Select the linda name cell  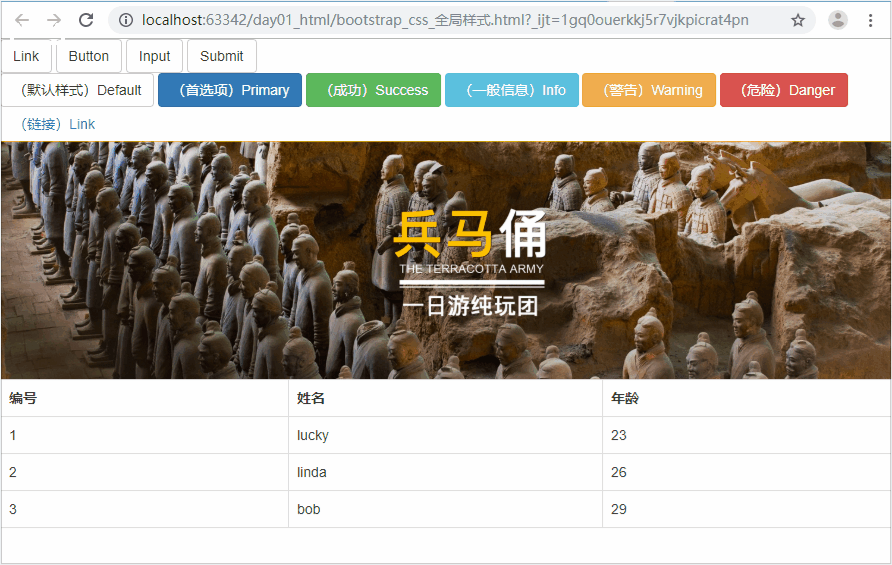coord(445,472)
